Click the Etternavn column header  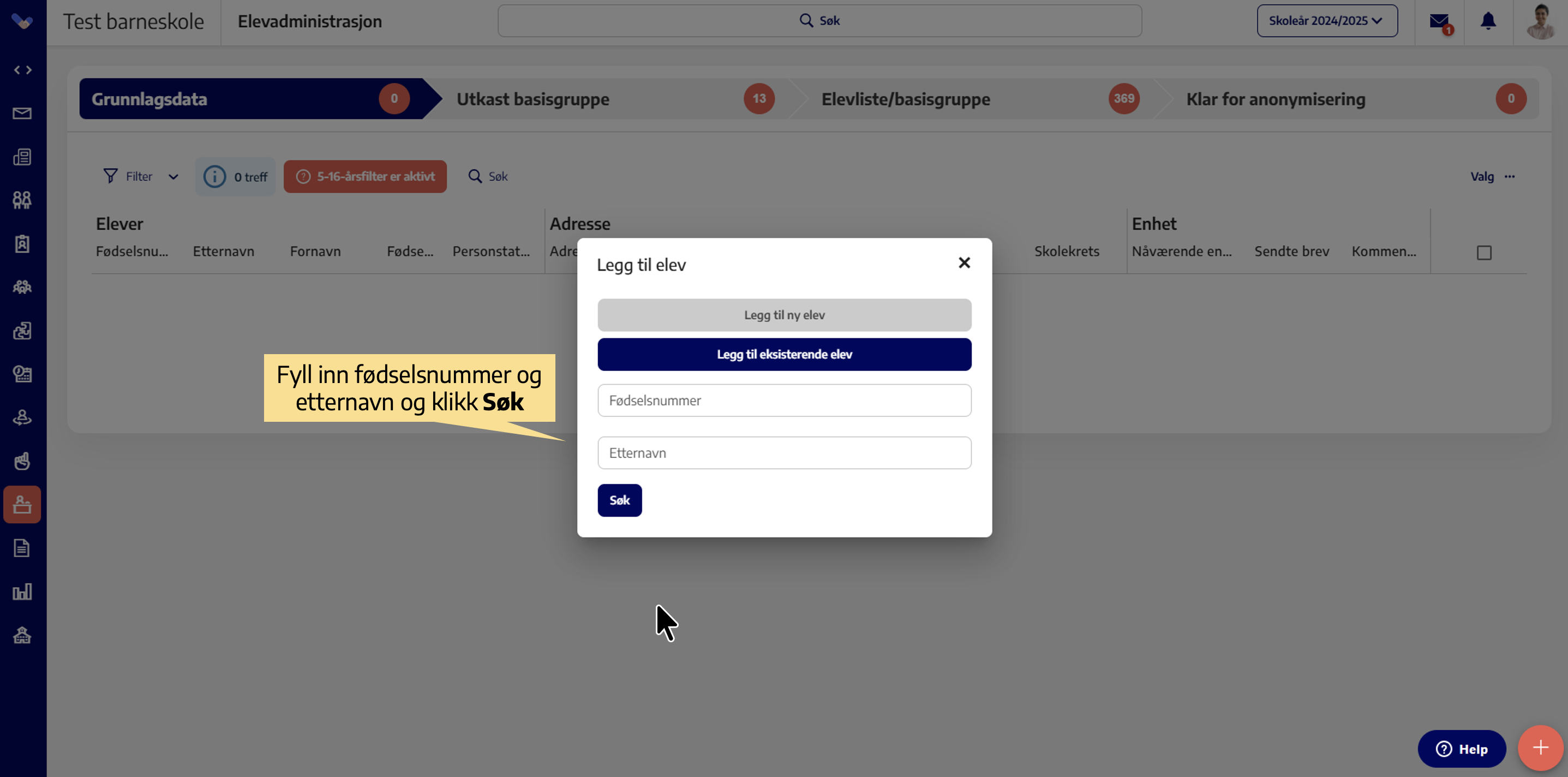click(x=223, y=252)
